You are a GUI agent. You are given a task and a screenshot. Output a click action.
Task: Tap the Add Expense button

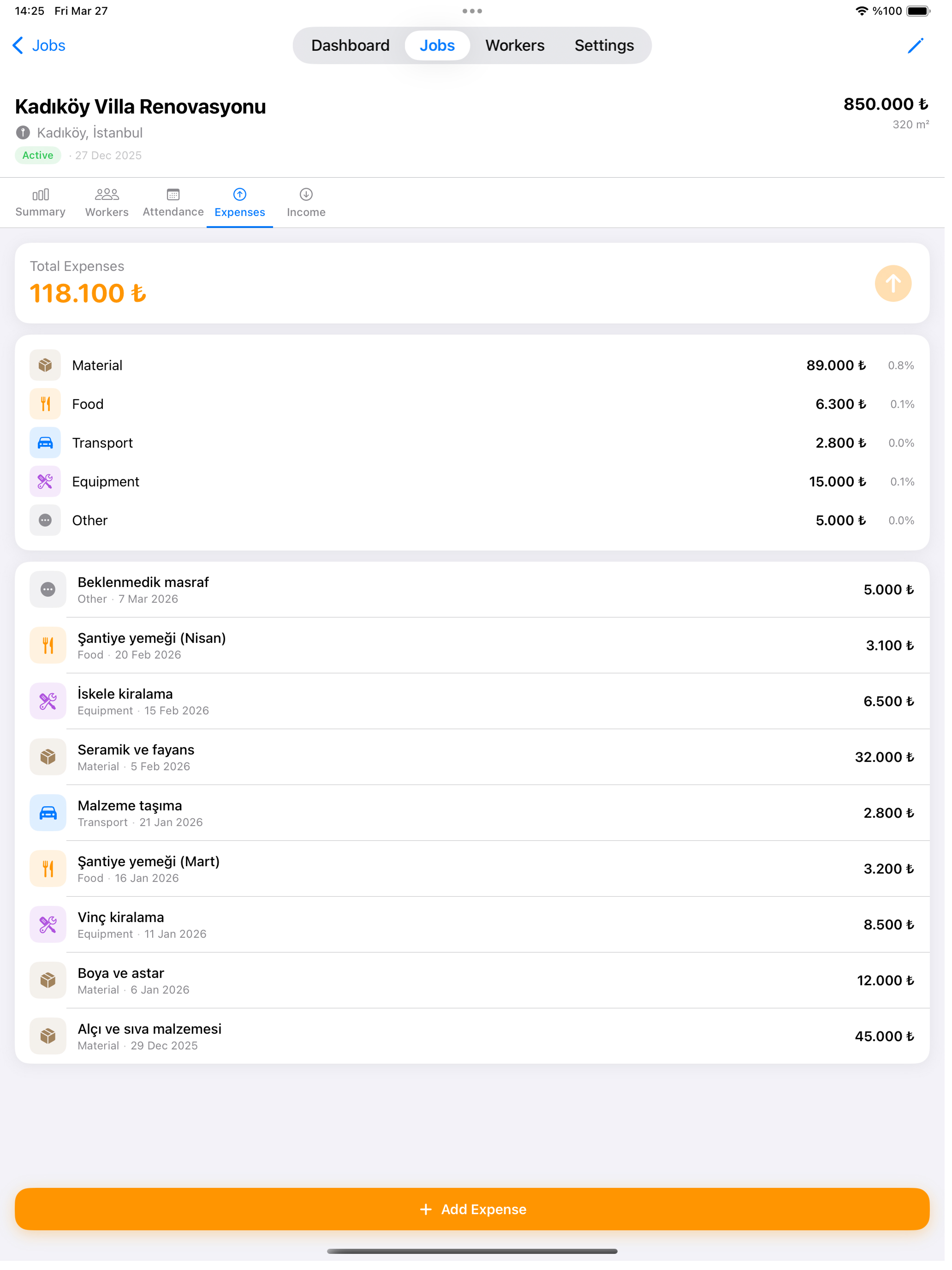(472, 1209)
